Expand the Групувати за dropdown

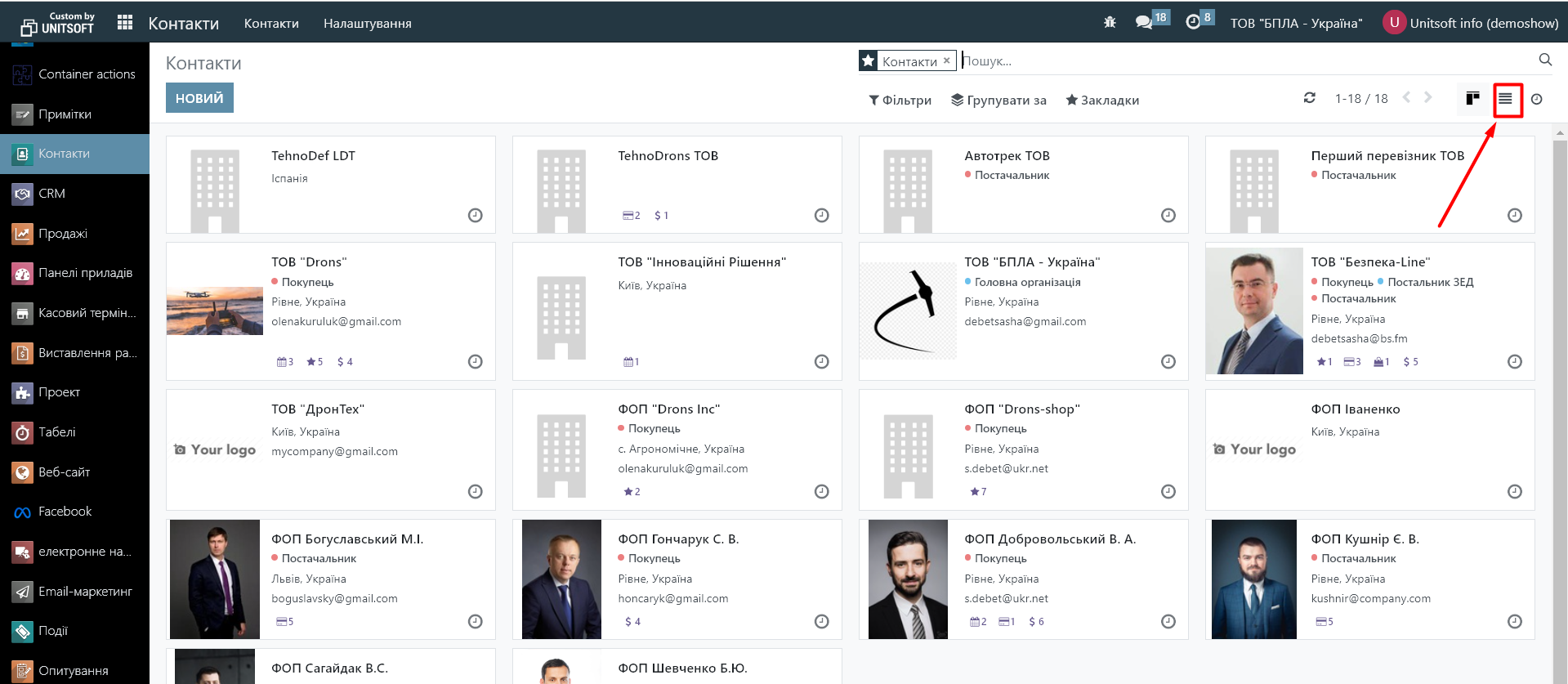point(998,100)
